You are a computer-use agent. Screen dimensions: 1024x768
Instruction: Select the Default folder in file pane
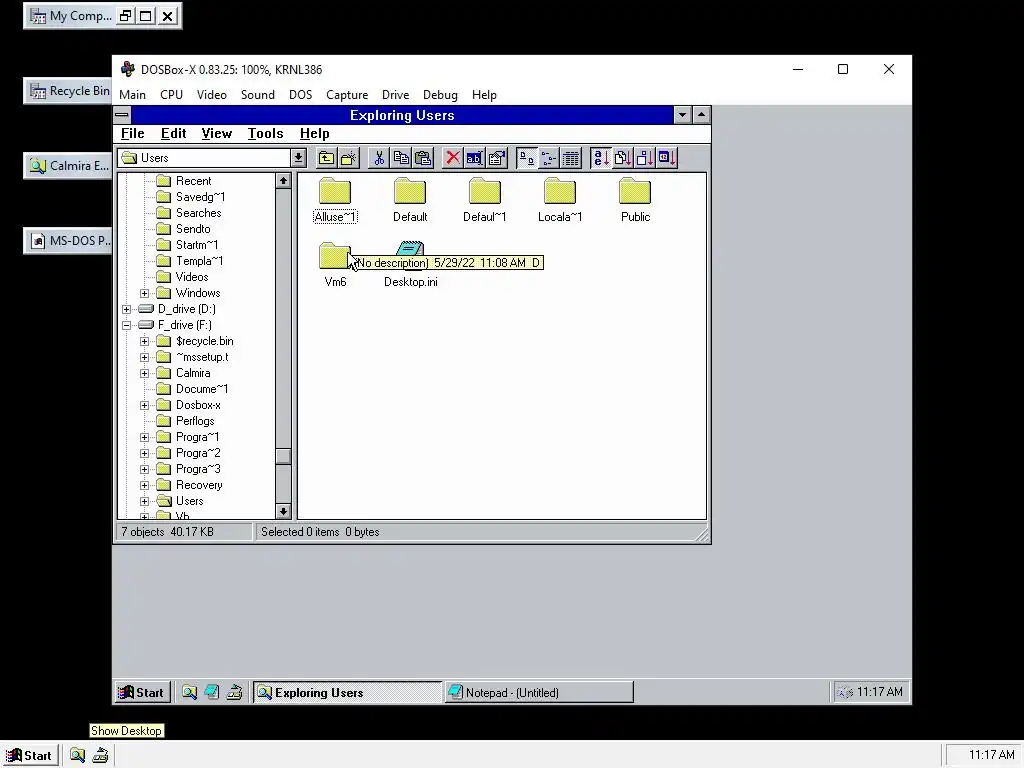(410, 200)
